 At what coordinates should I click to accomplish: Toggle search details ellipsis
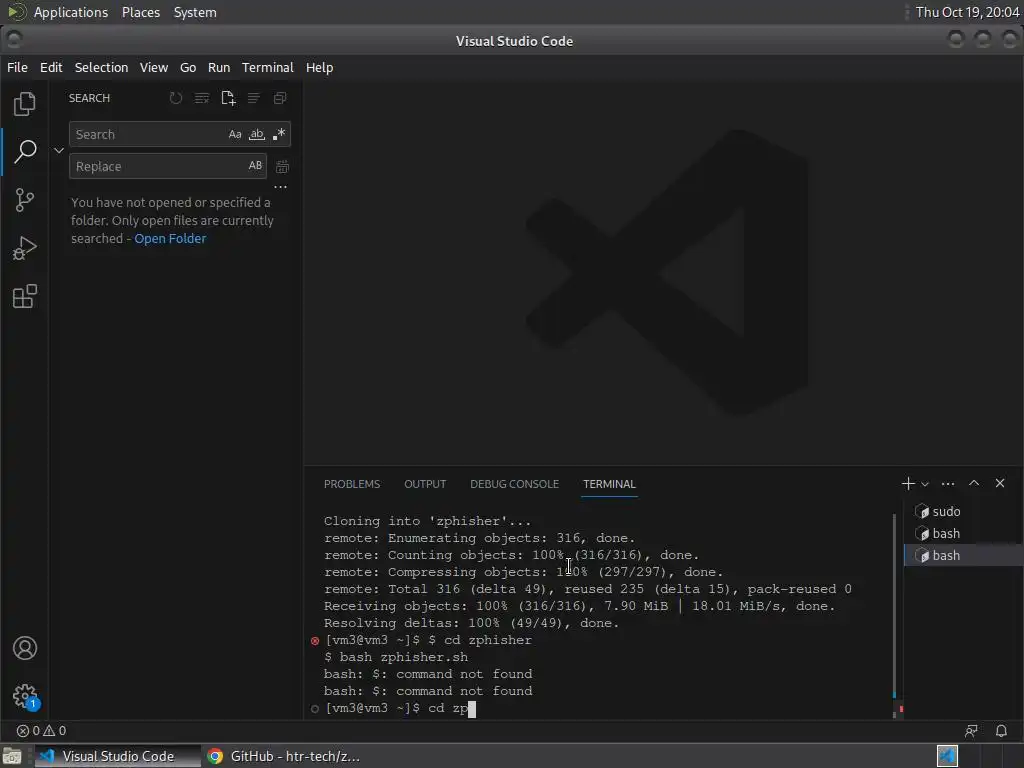point(280,187)
